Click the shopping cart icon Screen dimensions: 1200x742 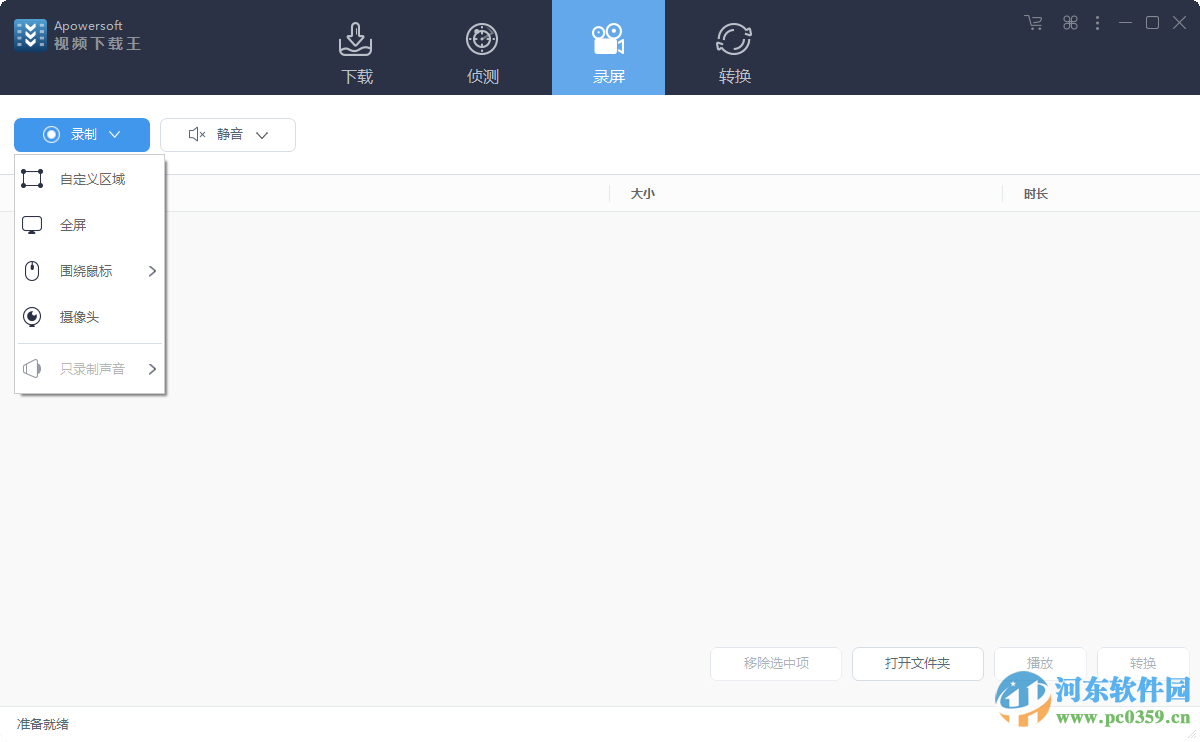(1033, 22)
